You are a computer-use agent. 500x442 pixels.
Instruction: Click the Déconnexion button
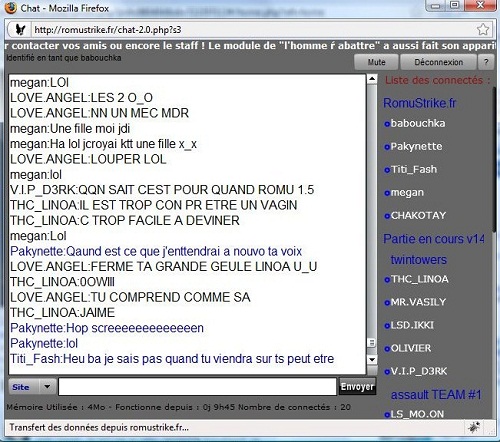click(438, 62)
